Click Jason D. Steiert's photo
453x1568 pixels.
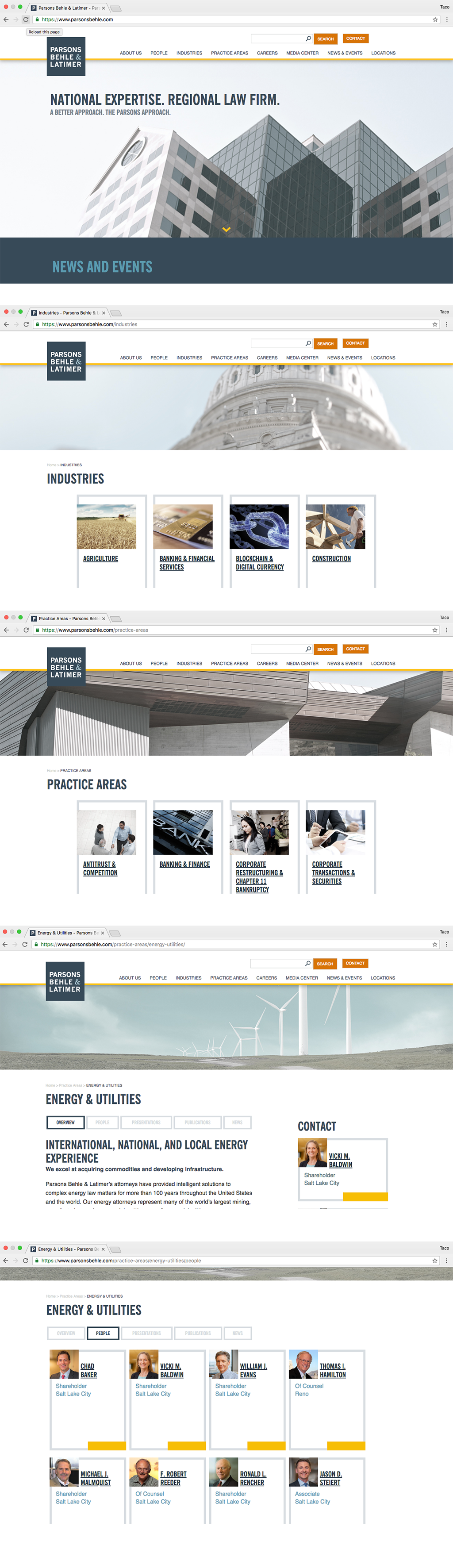[x=303, y=1472]
